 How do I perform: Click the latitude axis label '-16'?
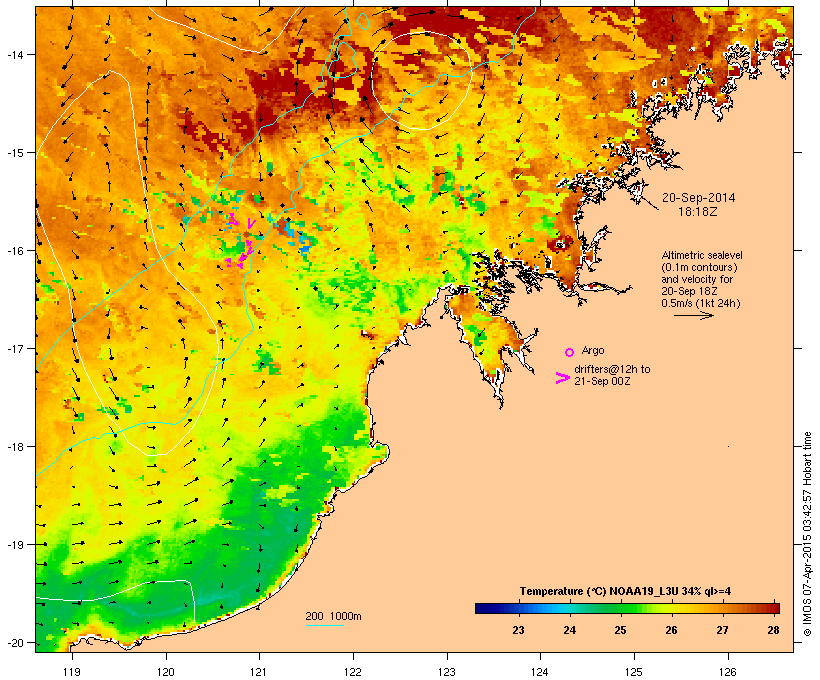15,251
